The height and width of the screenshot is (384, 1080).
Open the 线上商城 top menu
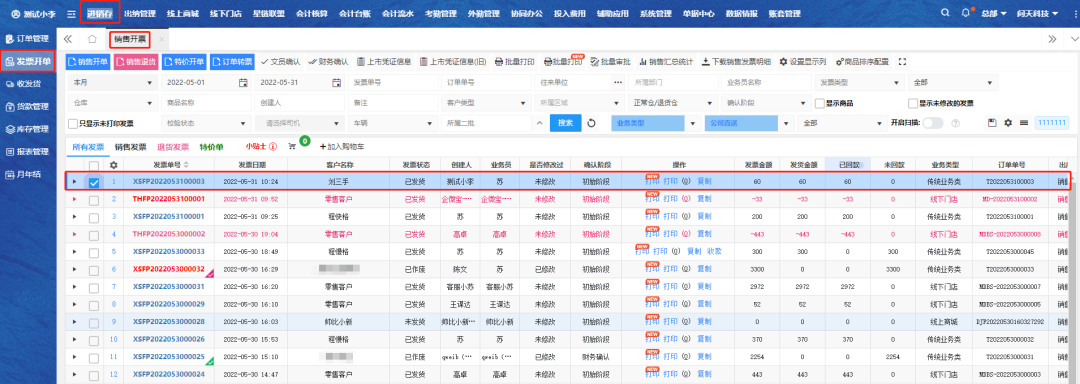183,14
